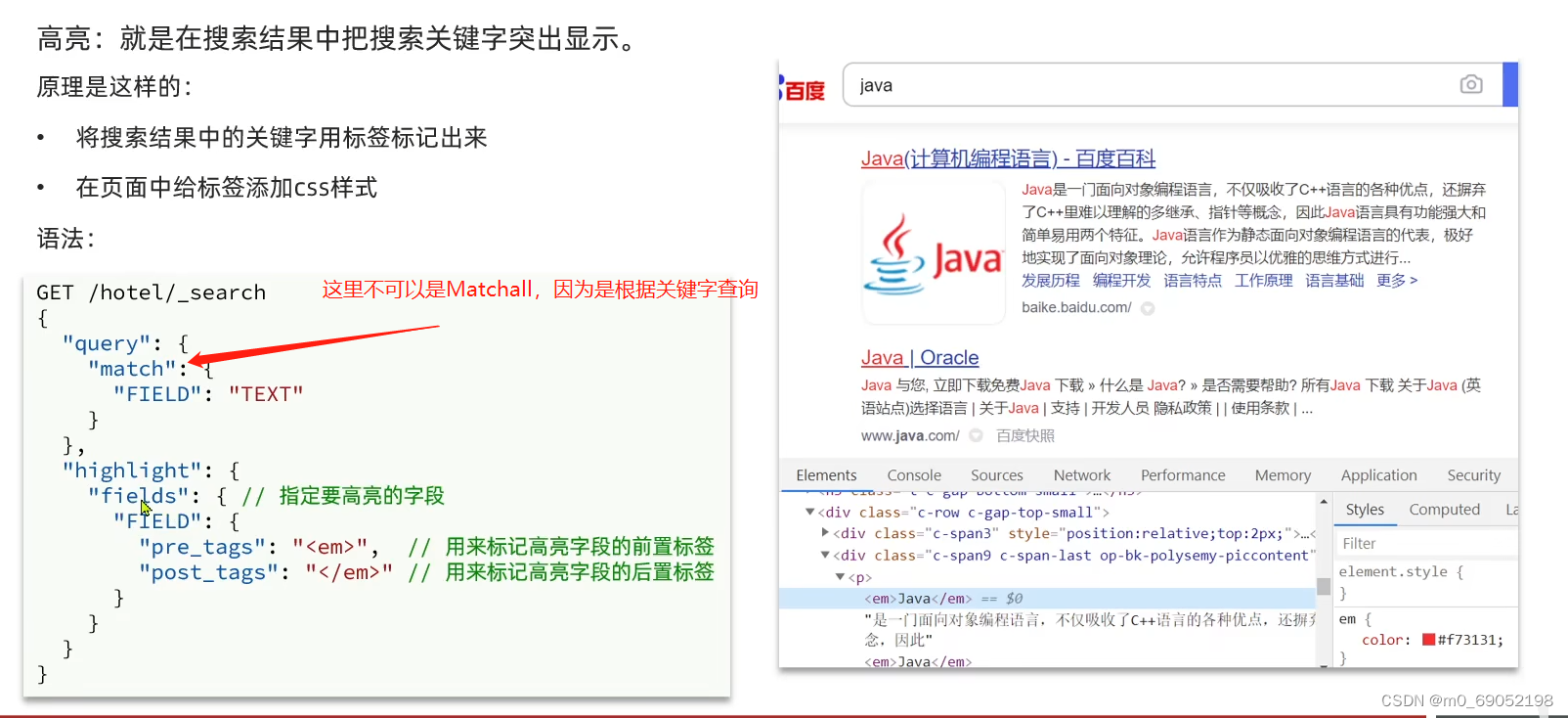Switch to the Security DevTools tab
The width and height of the screenshot is (1568, 718).
pos(1473,475)
